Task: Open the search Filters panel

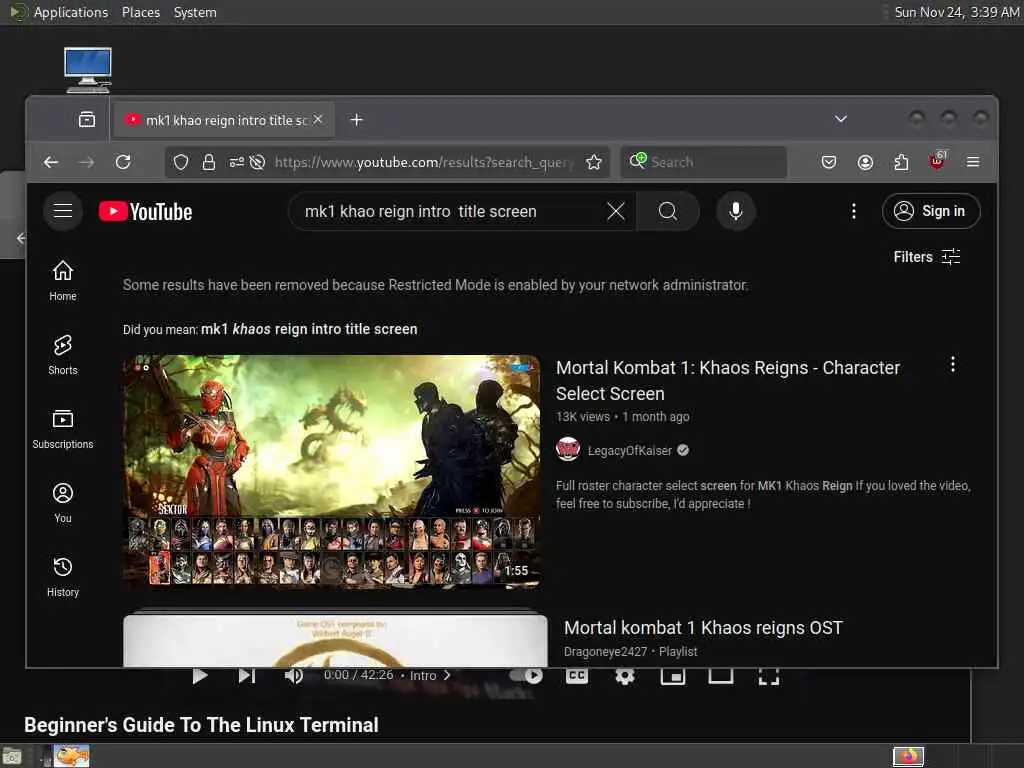Action: (927, 257)
